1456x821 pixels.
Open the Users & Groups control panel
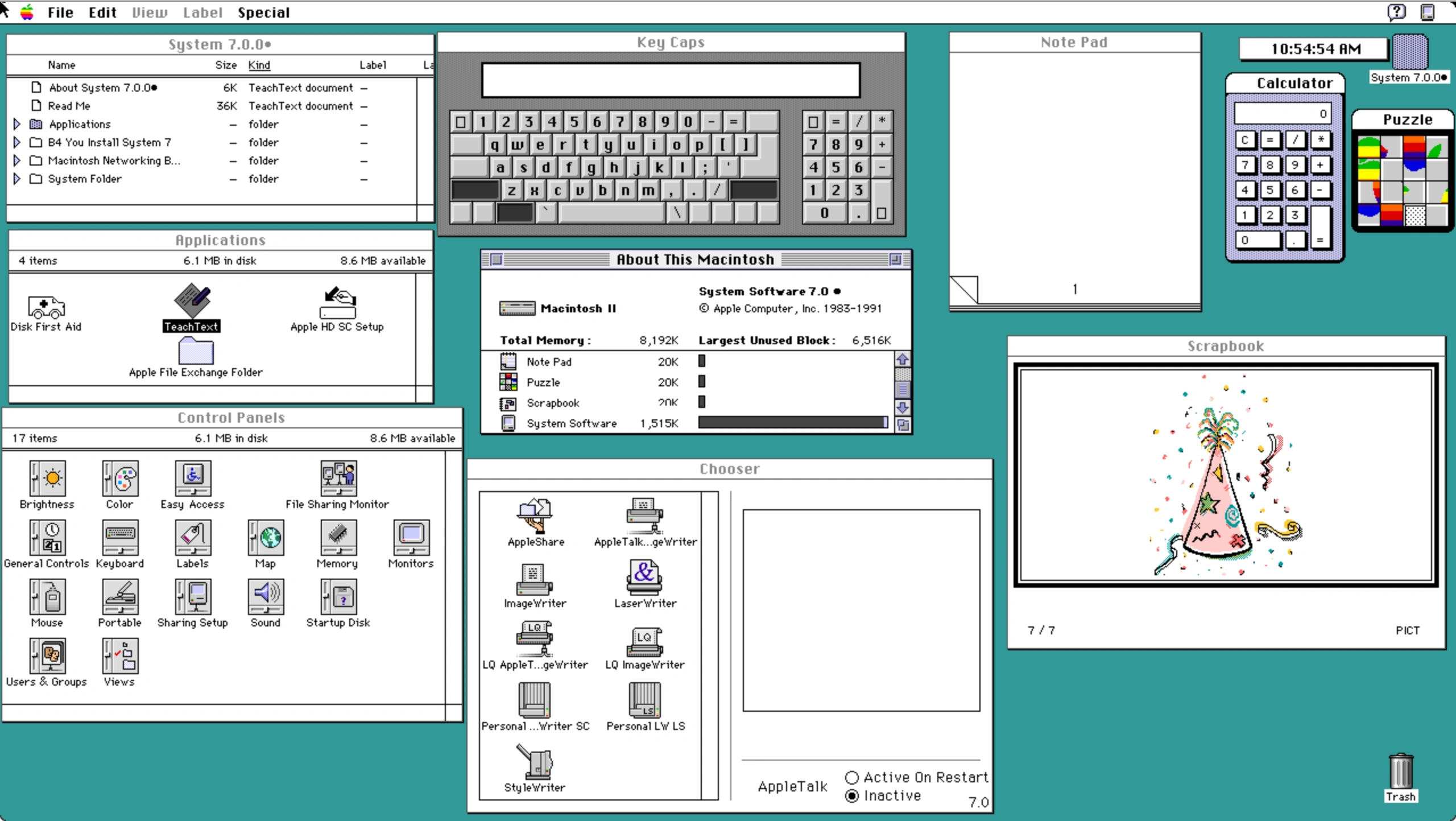48,657
